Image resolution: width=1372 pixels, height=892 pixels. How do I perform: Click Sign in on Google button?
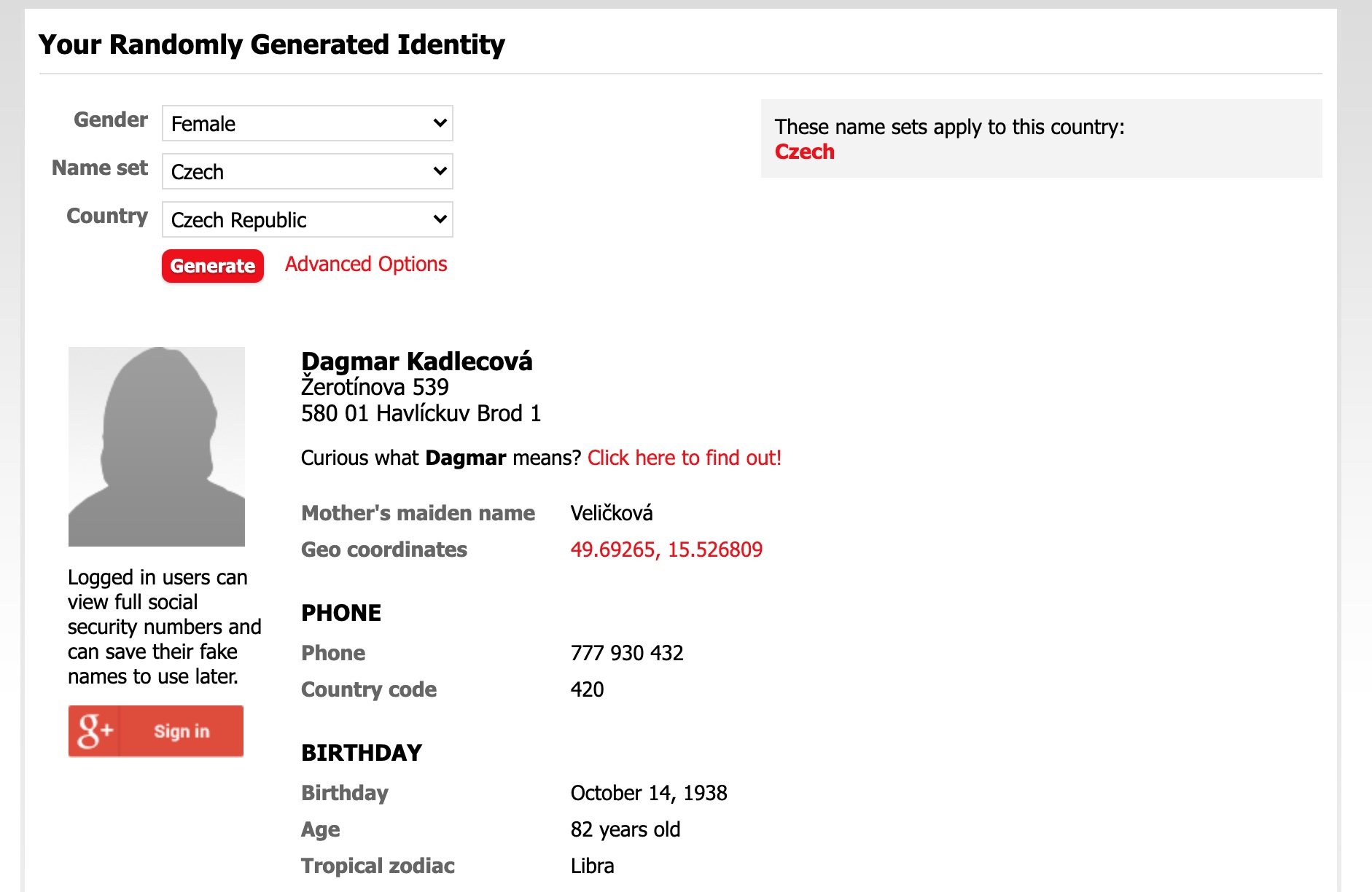(182, 731)
